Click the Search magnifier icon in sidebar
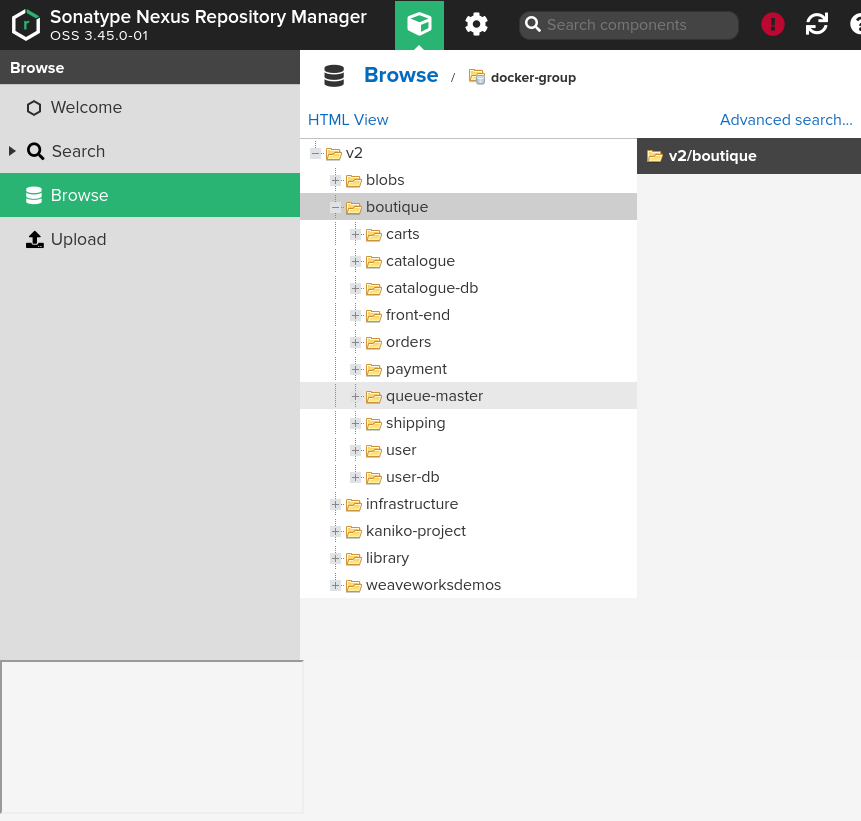Screen dimensions: 861x821 point(36,151)
